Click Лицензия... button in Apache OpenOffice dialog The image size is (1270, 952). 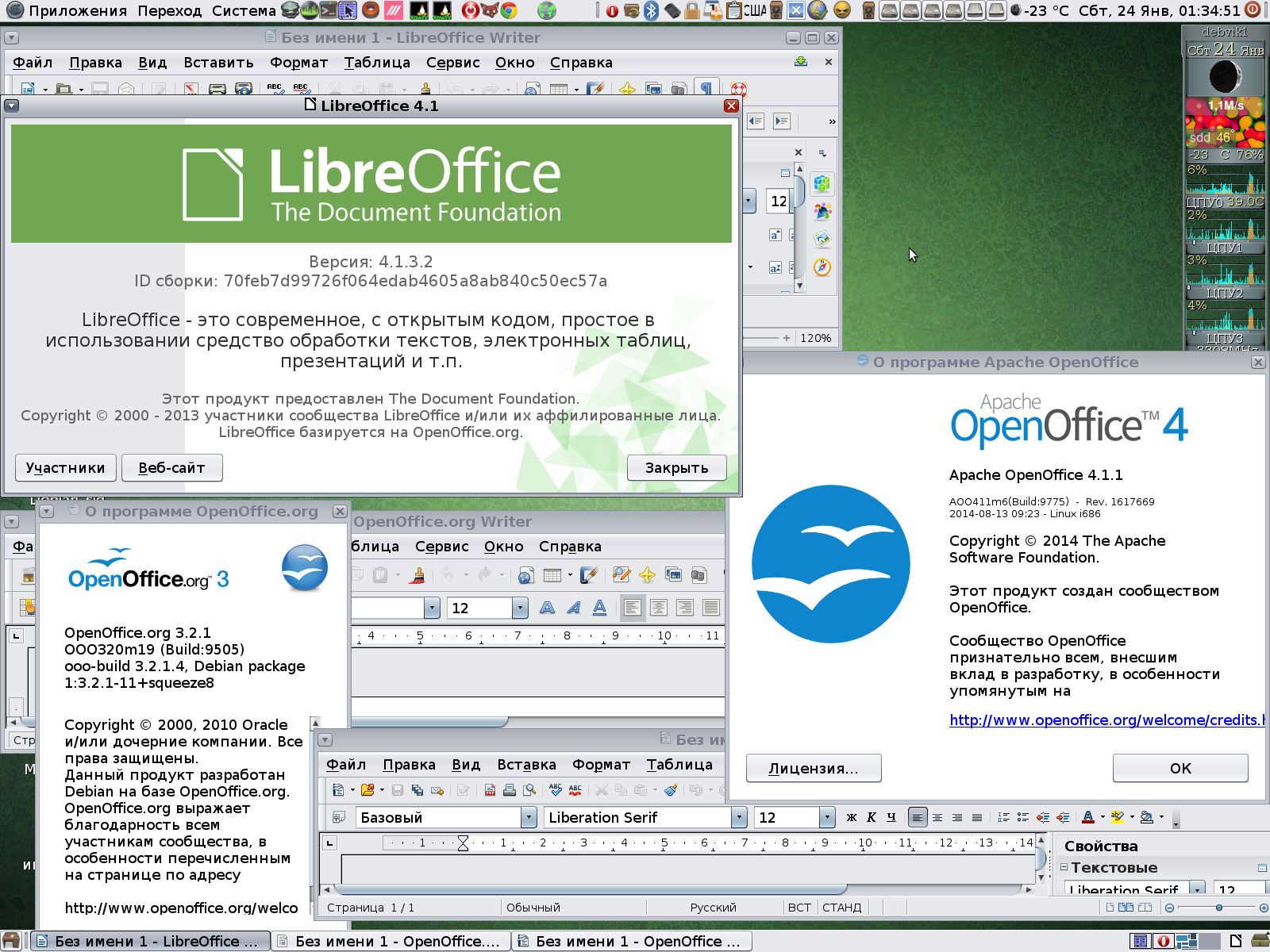point(814,768)
